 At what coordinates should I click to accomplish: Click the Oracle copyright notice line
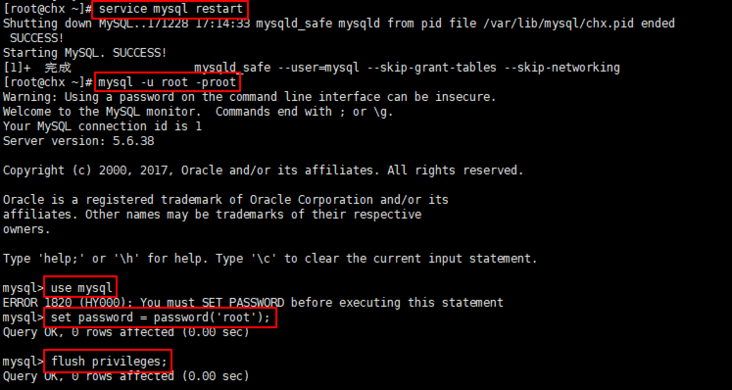tap(263, 170)
